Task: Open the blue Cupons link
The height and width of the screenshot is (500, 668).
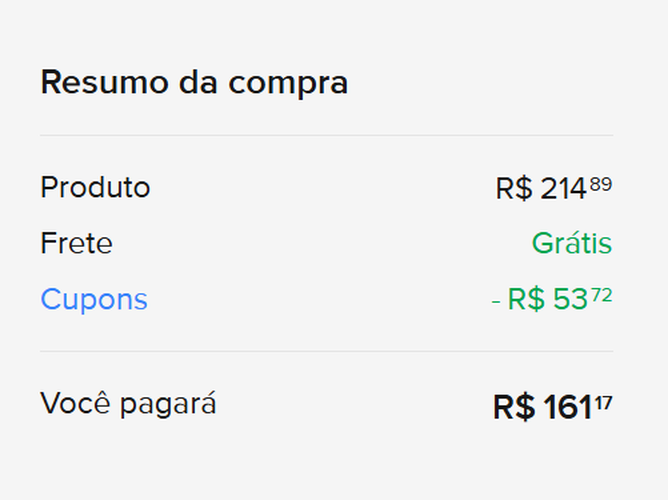Action: (94, 299)
